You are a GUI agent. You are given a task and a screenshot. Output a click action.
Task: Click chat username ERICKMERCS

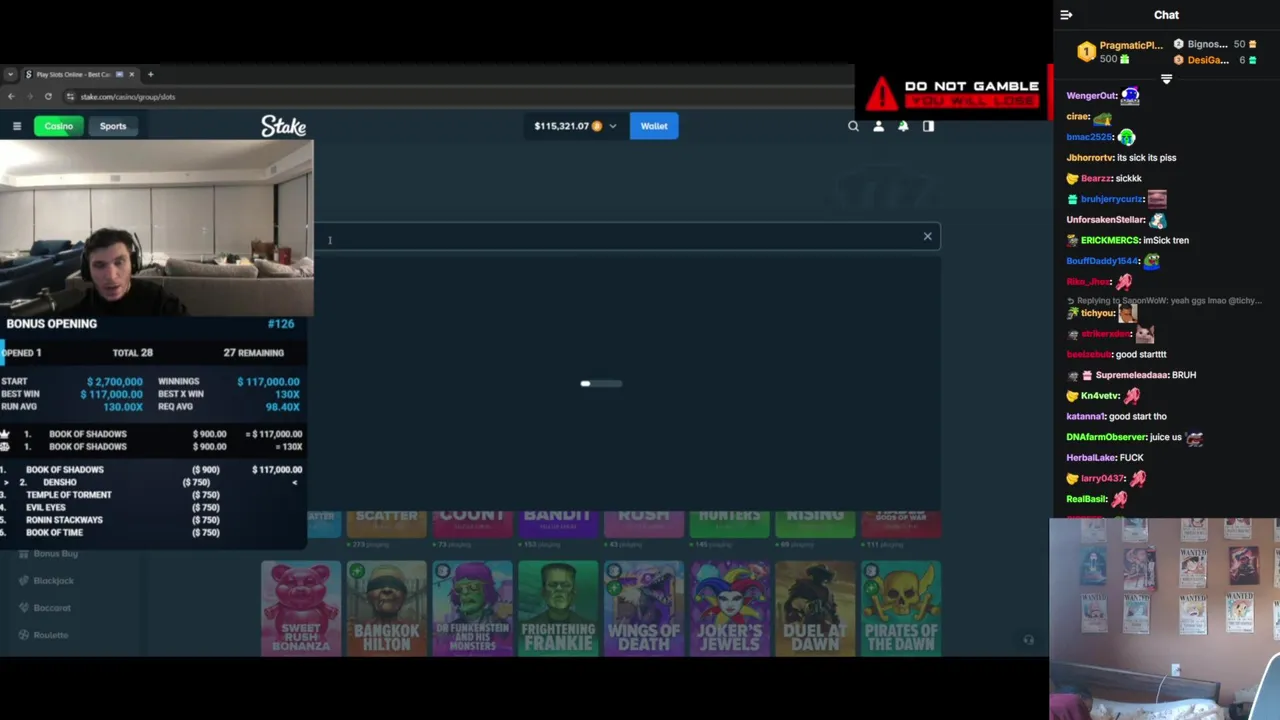(1110, 241)
